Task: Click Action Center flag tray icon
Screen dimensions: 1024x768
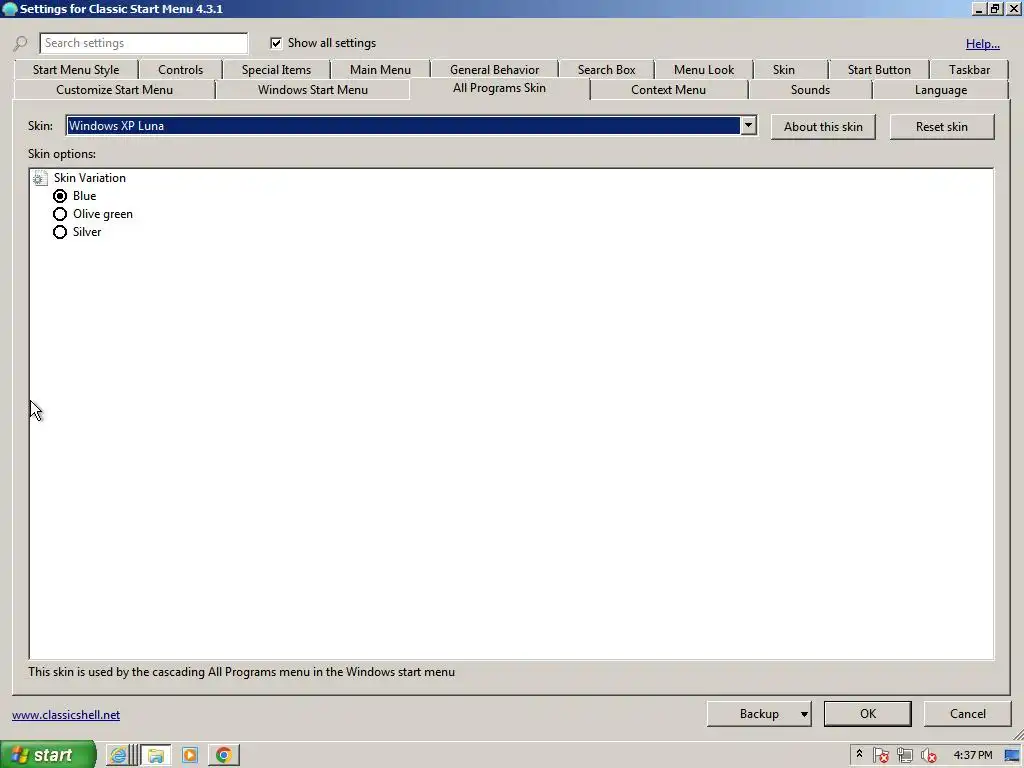Action: coord(880,756)
